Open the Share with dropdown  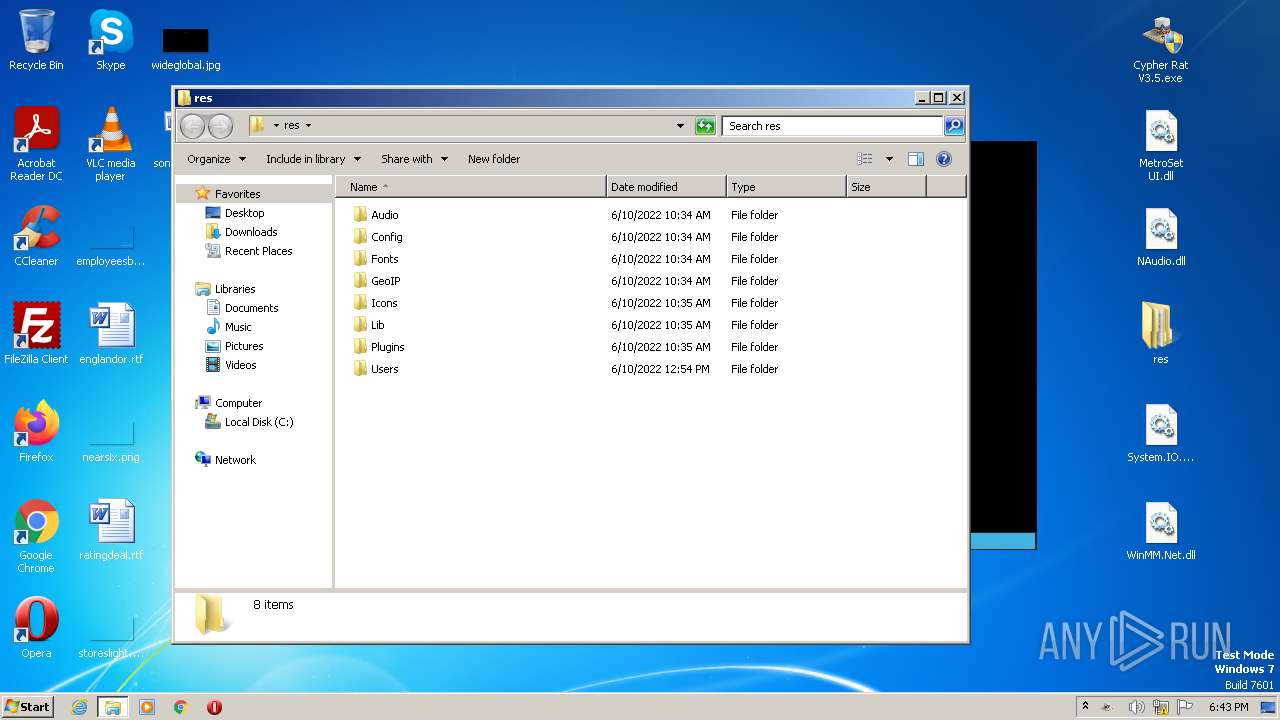point(414,159)
